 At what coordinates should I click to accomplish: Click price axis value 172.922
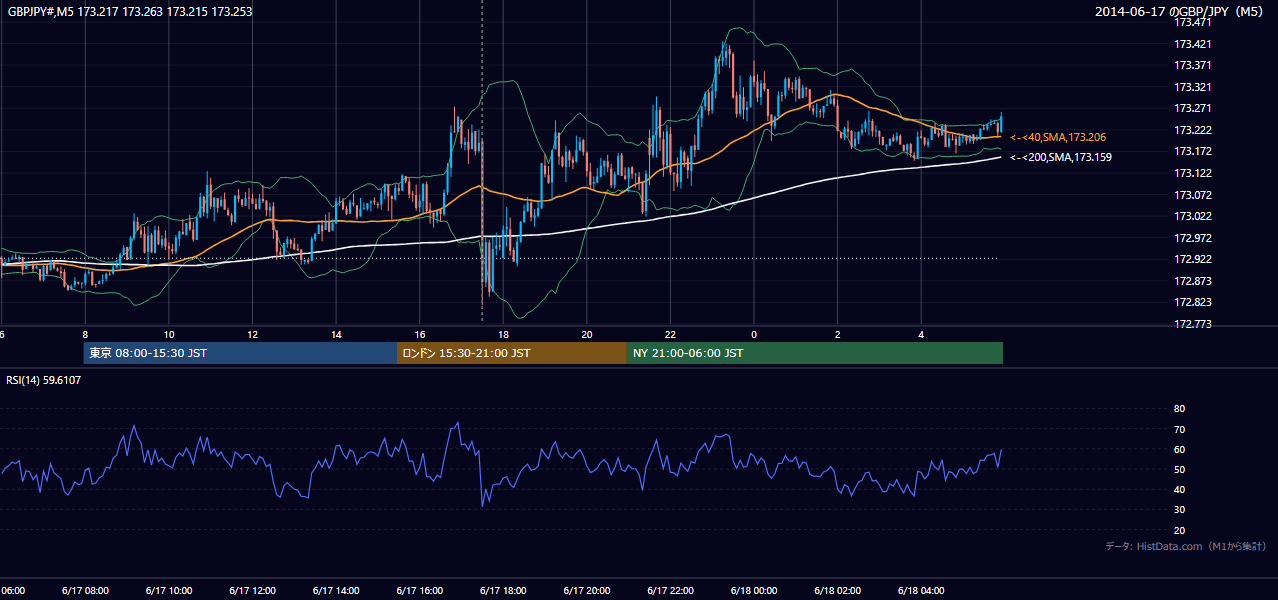coord(1191,259)
